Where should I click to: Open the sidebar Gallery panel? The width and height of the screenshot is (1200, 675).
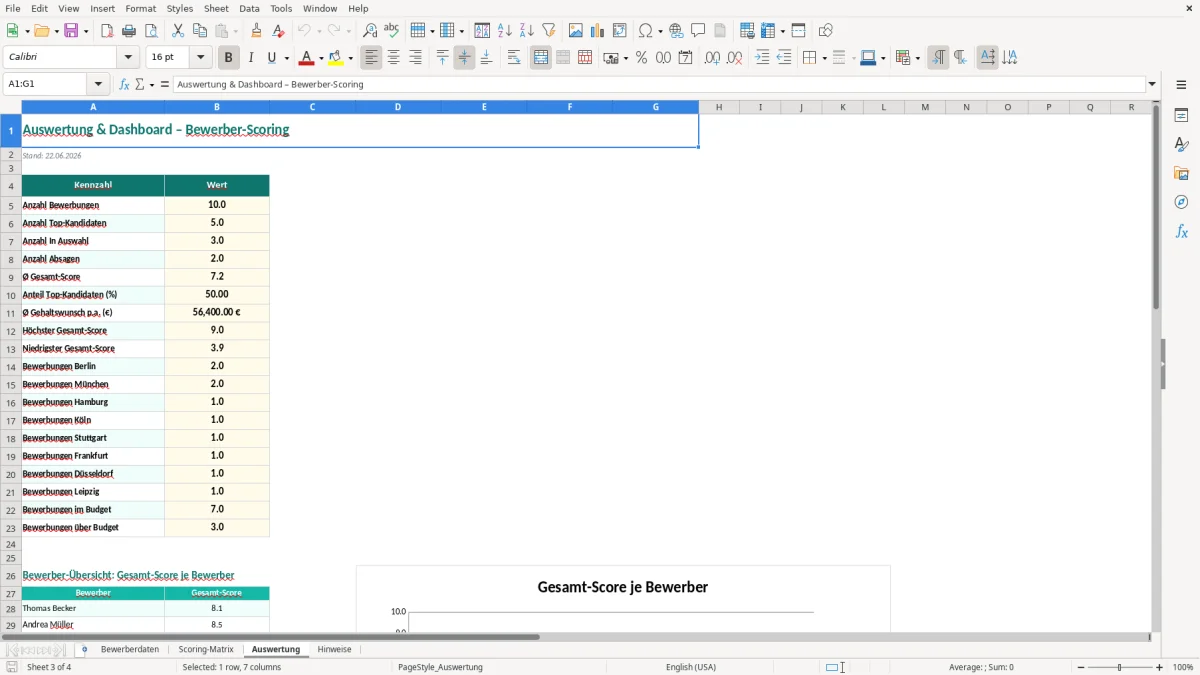click(1181, 173)
